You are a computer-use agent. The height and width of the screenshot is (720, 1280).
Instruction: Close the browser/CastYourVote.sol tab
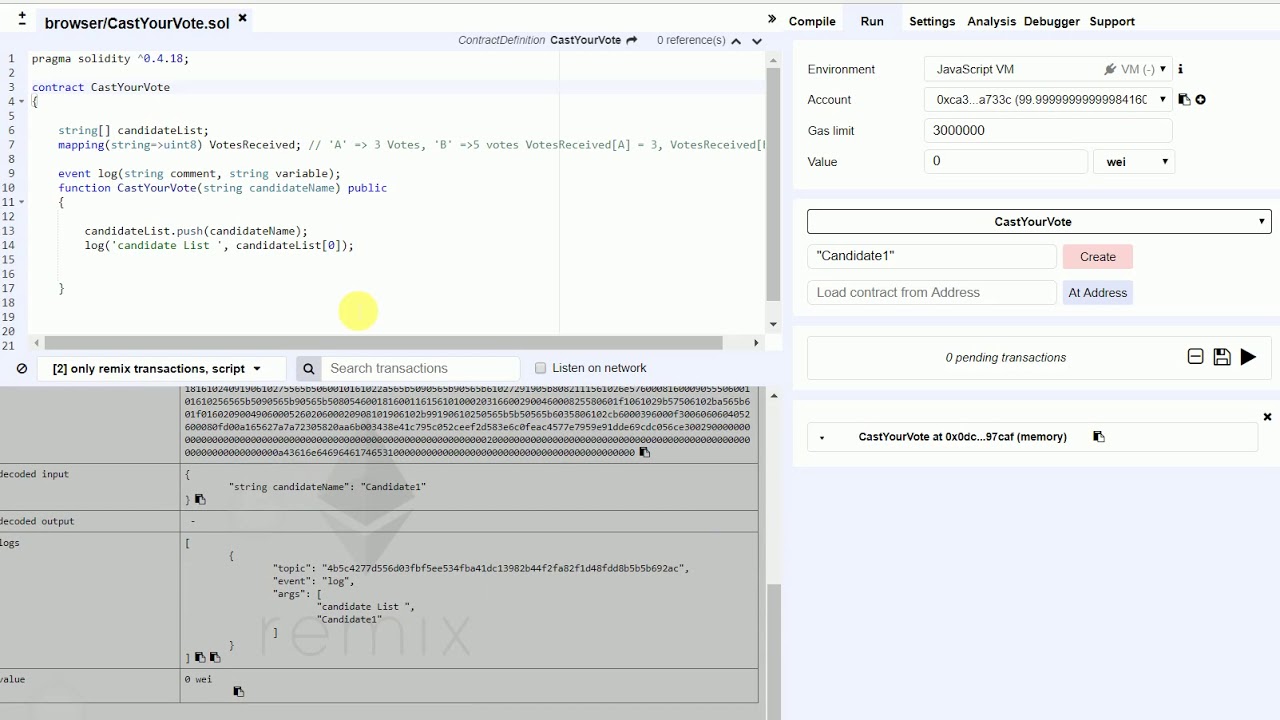243,18
